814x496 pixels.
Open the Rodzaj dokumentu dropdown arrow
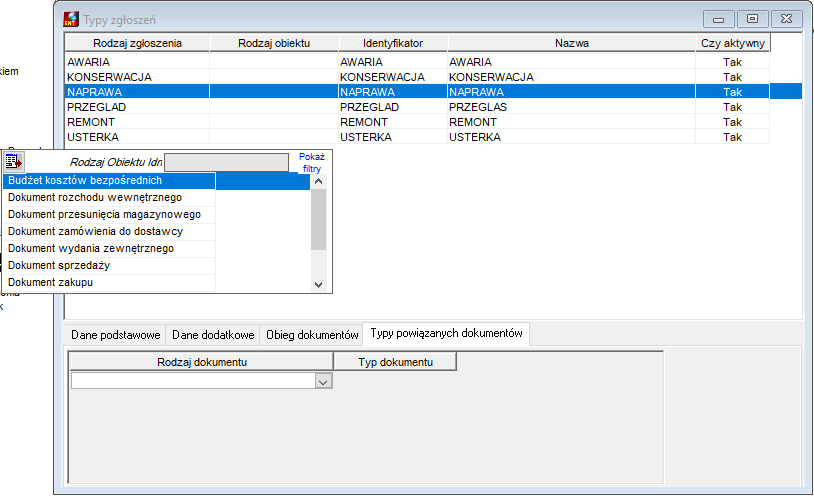[323, 382]
